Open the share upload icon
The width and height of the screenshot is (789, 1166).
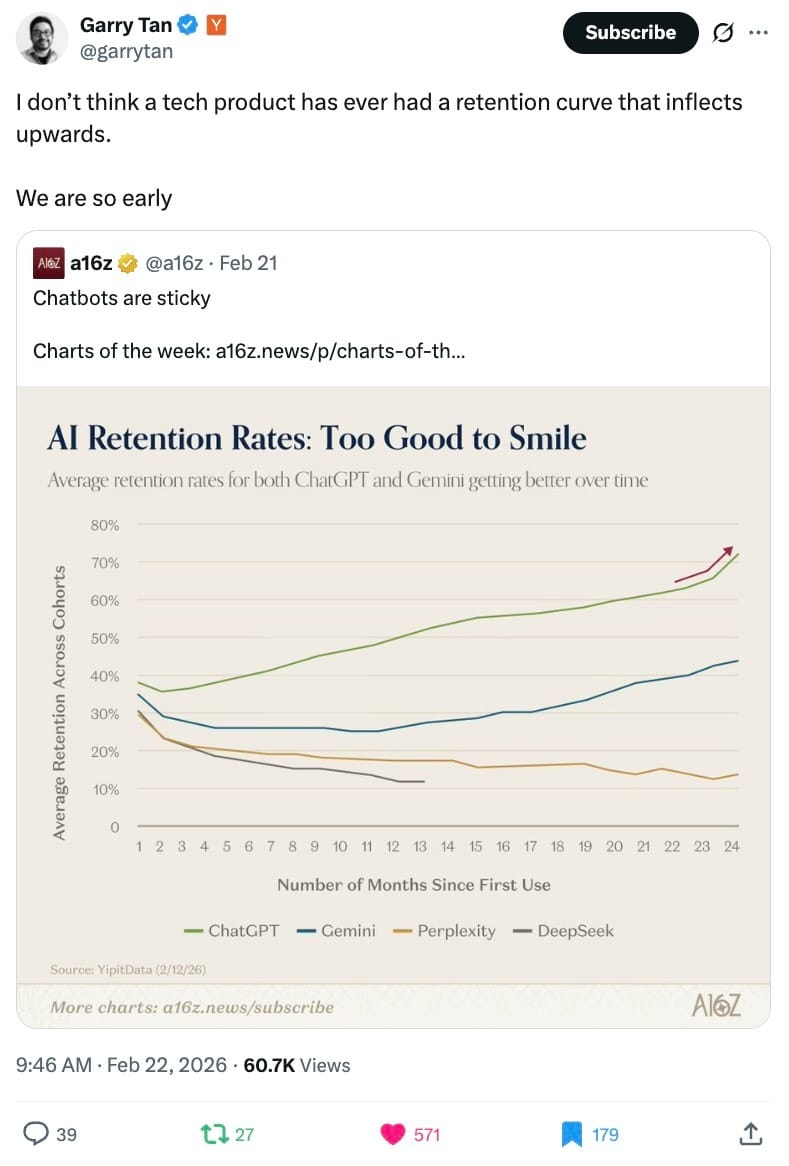coord(751,1133)
